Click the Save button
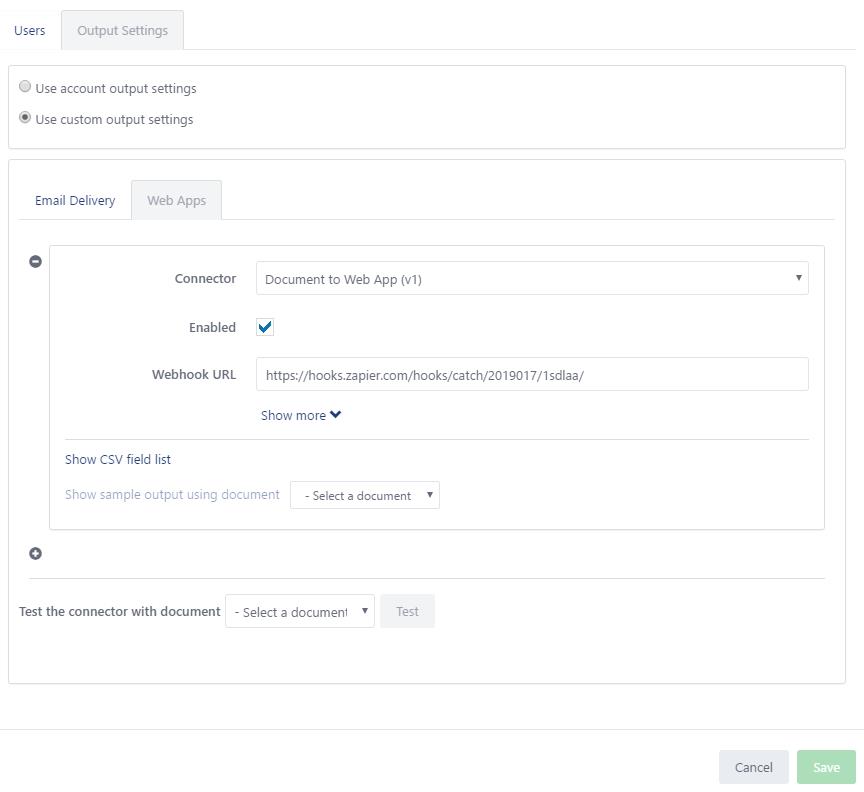 [x=826, y=767]
